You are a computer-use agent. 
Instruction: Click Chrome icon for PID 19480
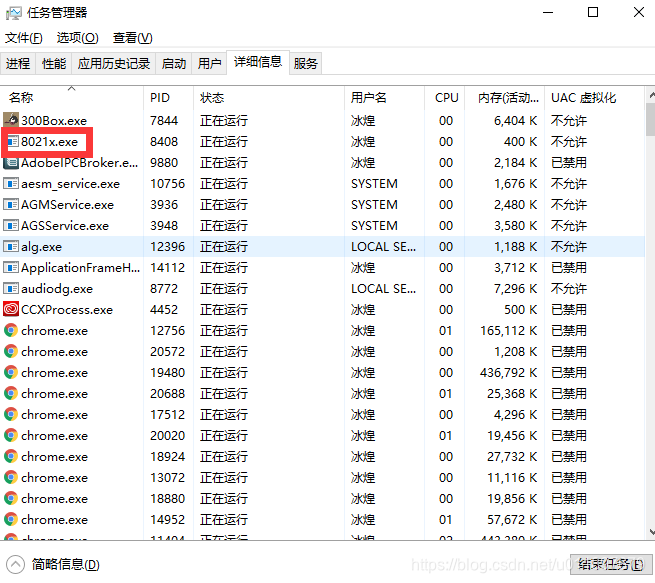11,373
